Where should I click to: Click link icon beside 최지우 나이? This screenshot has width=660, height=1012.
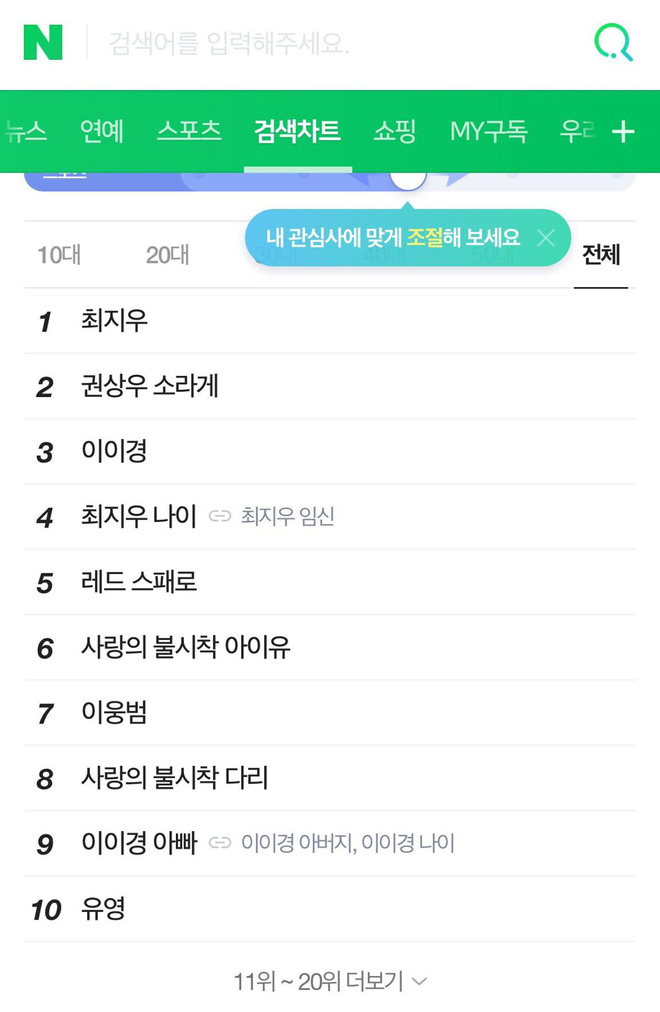220,516
